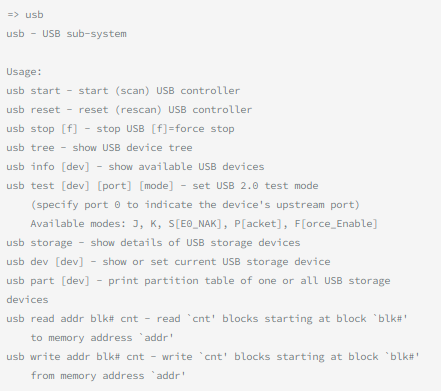Click the 'usb storage' details line

coord(153,243)
